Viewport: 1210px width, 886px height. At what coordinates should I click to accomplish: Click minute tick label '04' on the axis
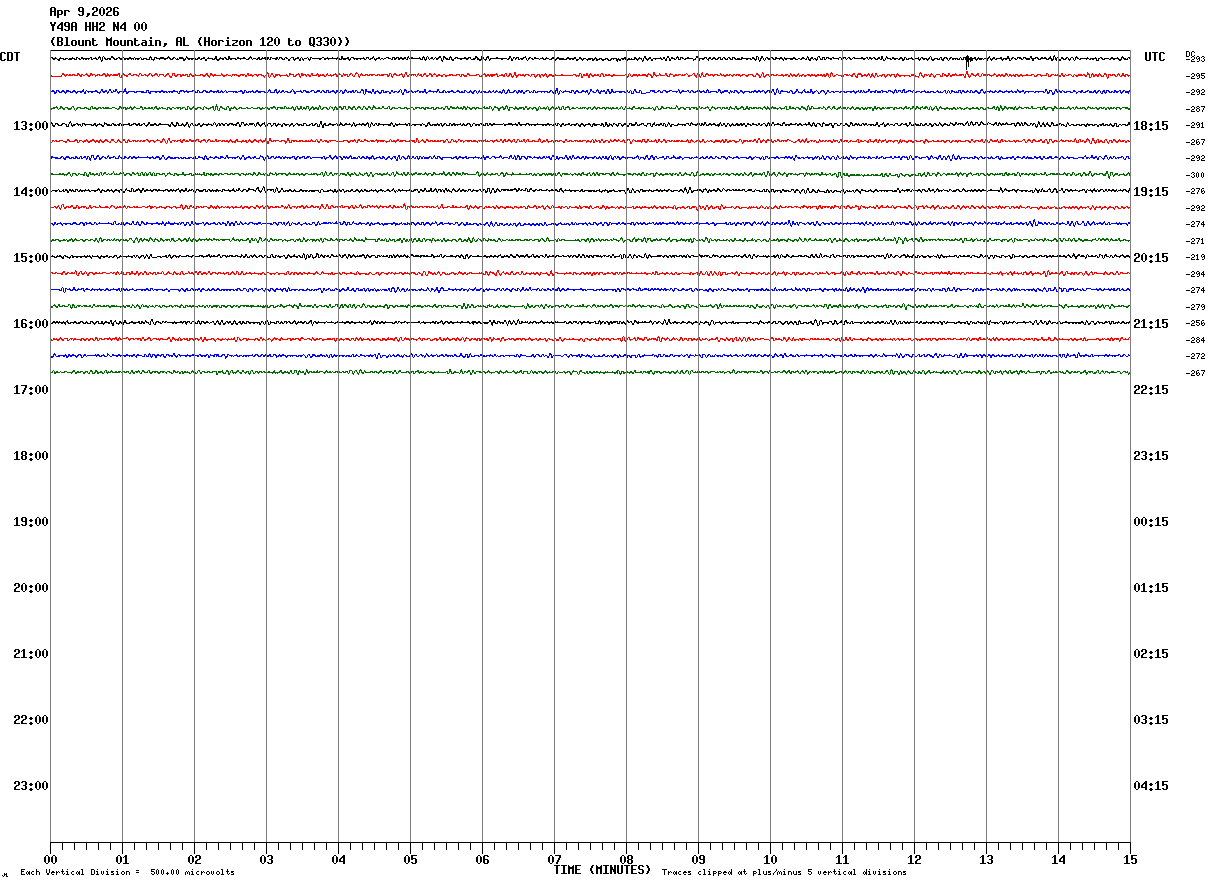(338, 860)
